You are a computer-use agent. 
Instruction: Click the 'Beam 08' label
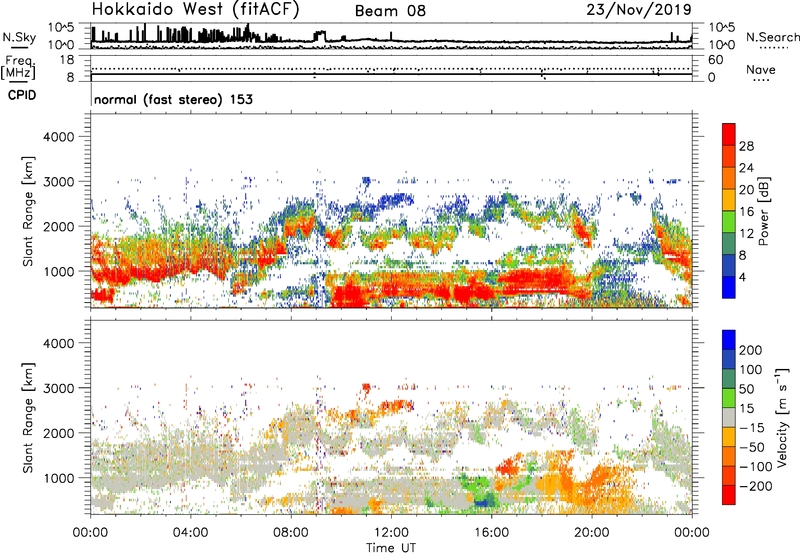click(x=390, y=11)
